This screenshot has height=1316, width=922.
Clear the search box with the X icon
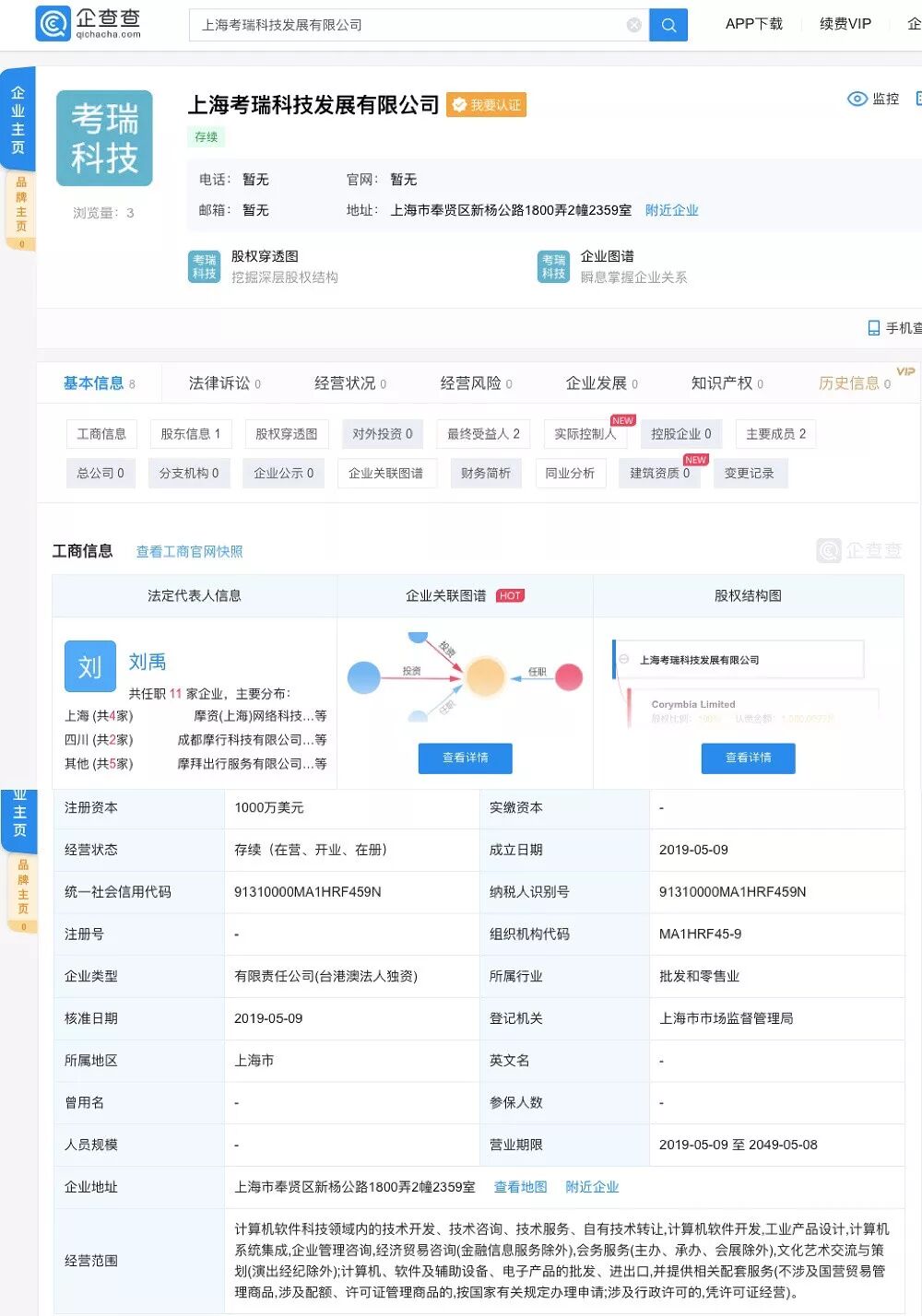pyautogui.click(x=634, y=26)
